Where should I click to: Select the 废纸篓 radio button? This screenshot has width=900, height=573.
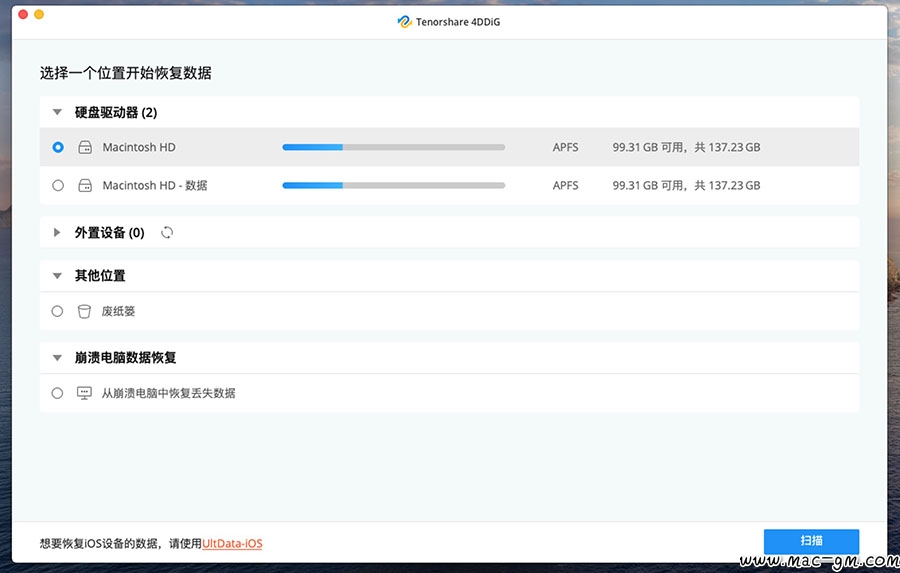[58, 311]
